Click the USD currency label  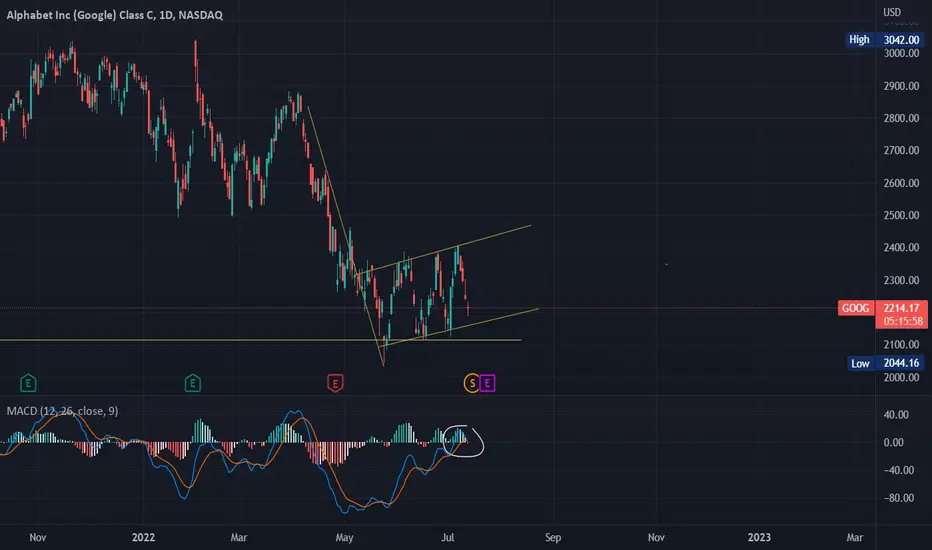pos(892,12)
